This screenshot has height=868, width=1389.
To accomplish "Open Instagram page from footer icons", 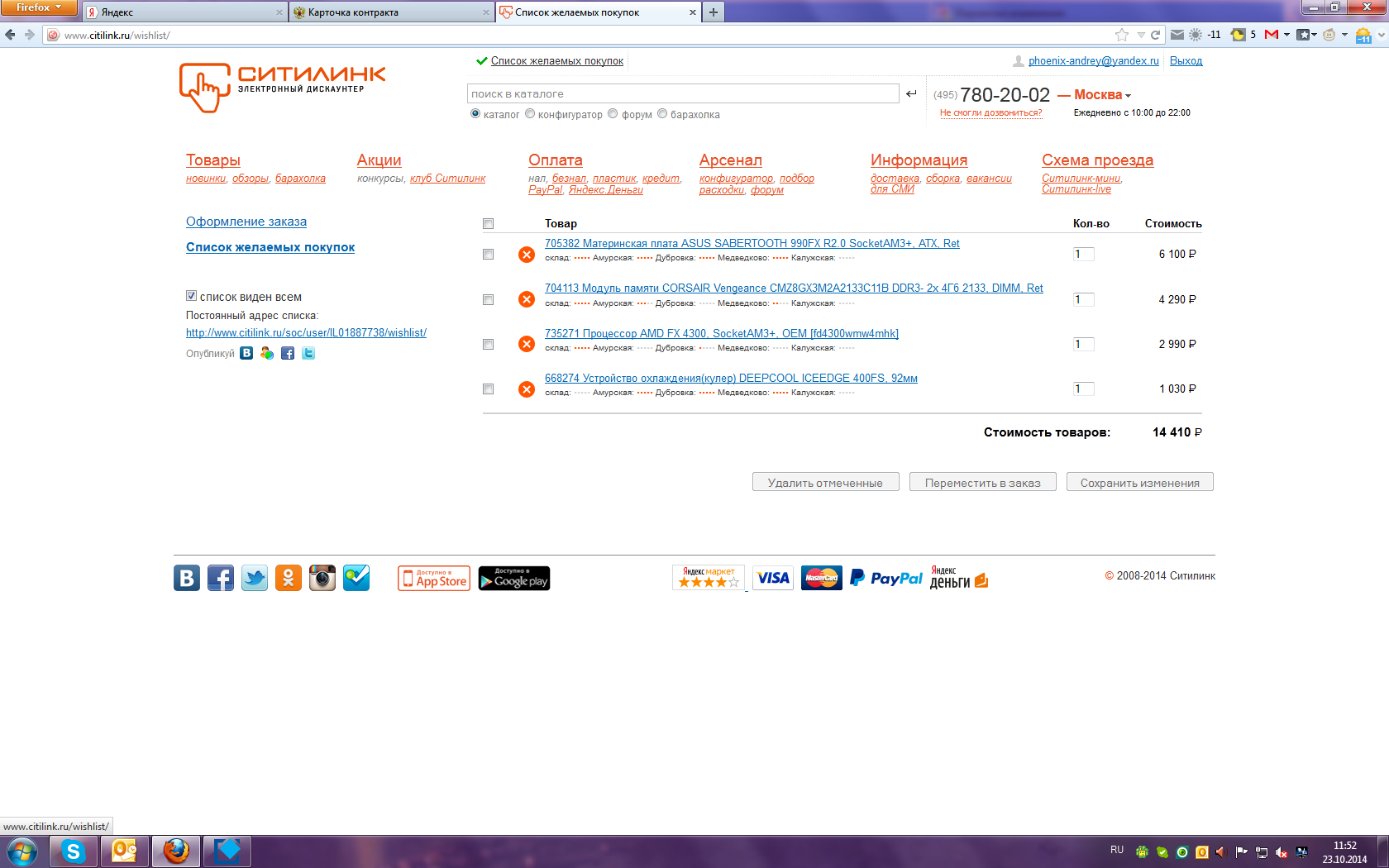I will coord(322,578).
